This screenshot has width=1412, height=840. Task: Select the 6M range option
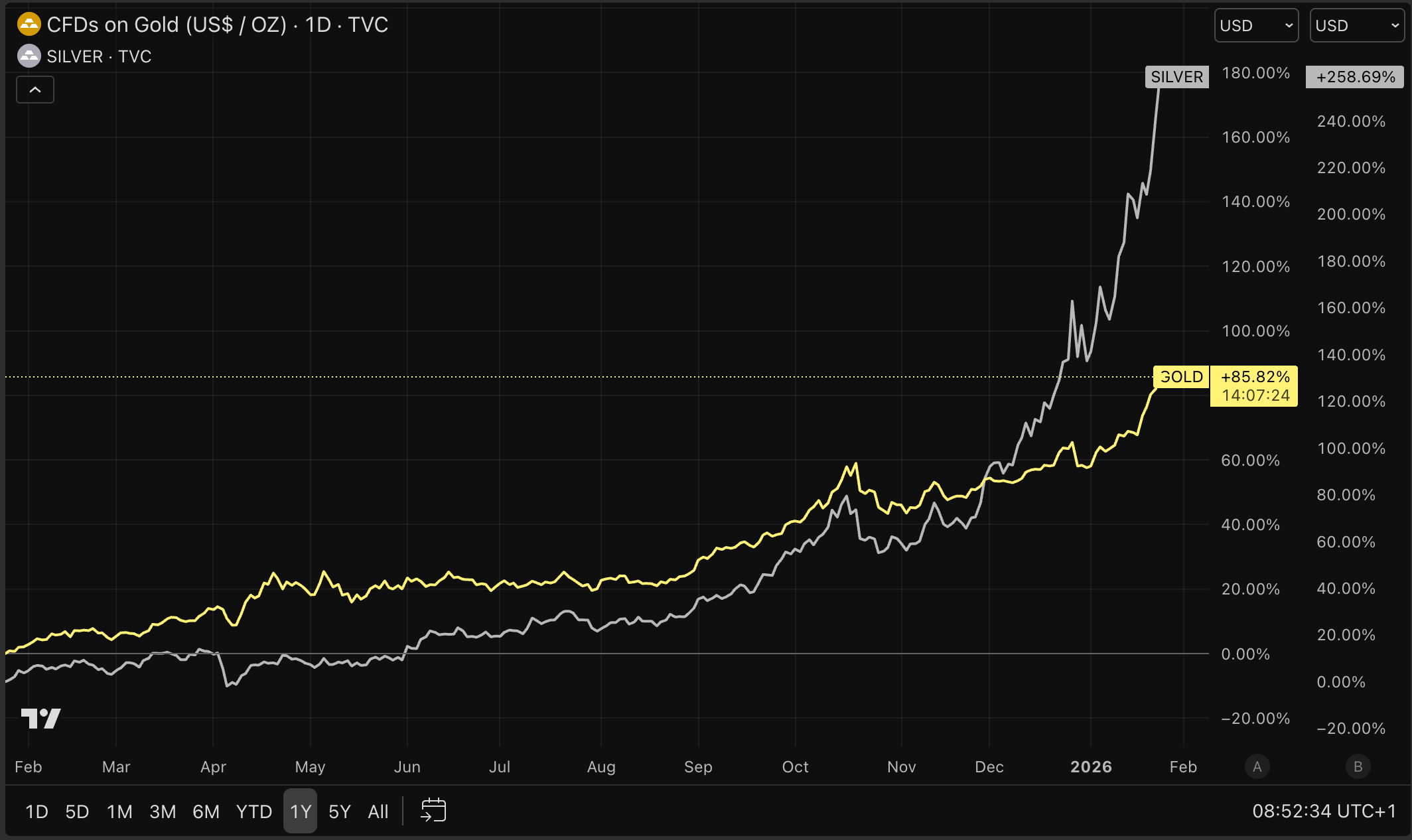(206, 811)
